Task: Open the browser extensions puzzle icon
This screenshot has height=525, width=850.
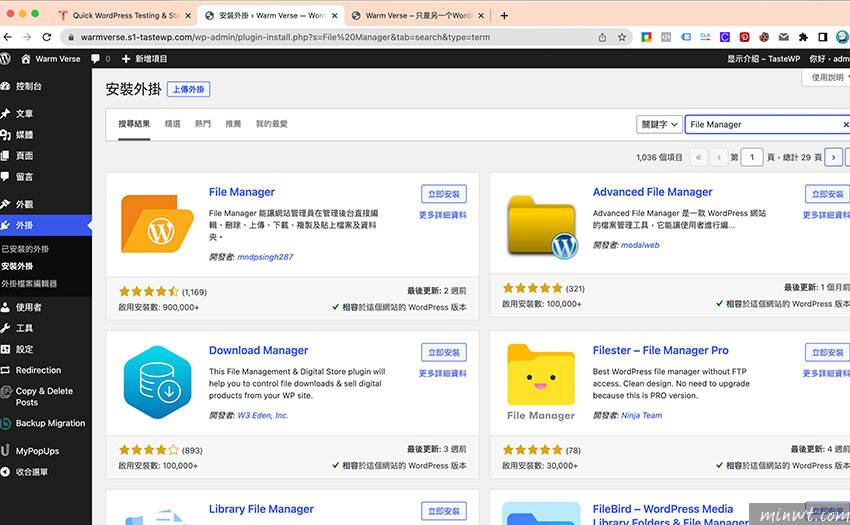Action: click(802, 37)
